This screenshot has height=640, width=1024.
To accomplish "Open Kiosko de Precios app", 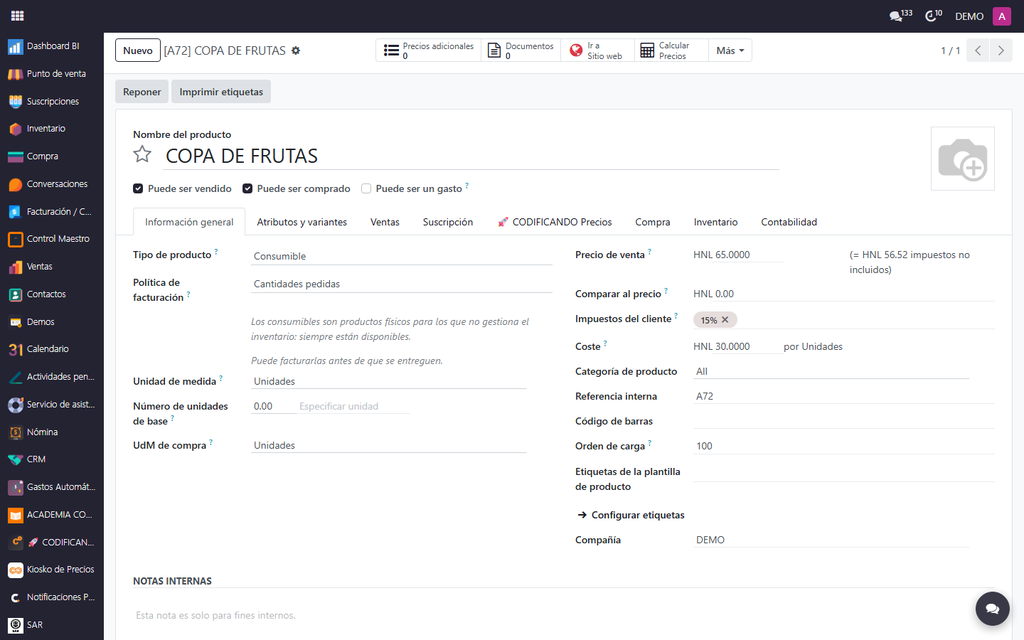I will (x=52, y=569).
